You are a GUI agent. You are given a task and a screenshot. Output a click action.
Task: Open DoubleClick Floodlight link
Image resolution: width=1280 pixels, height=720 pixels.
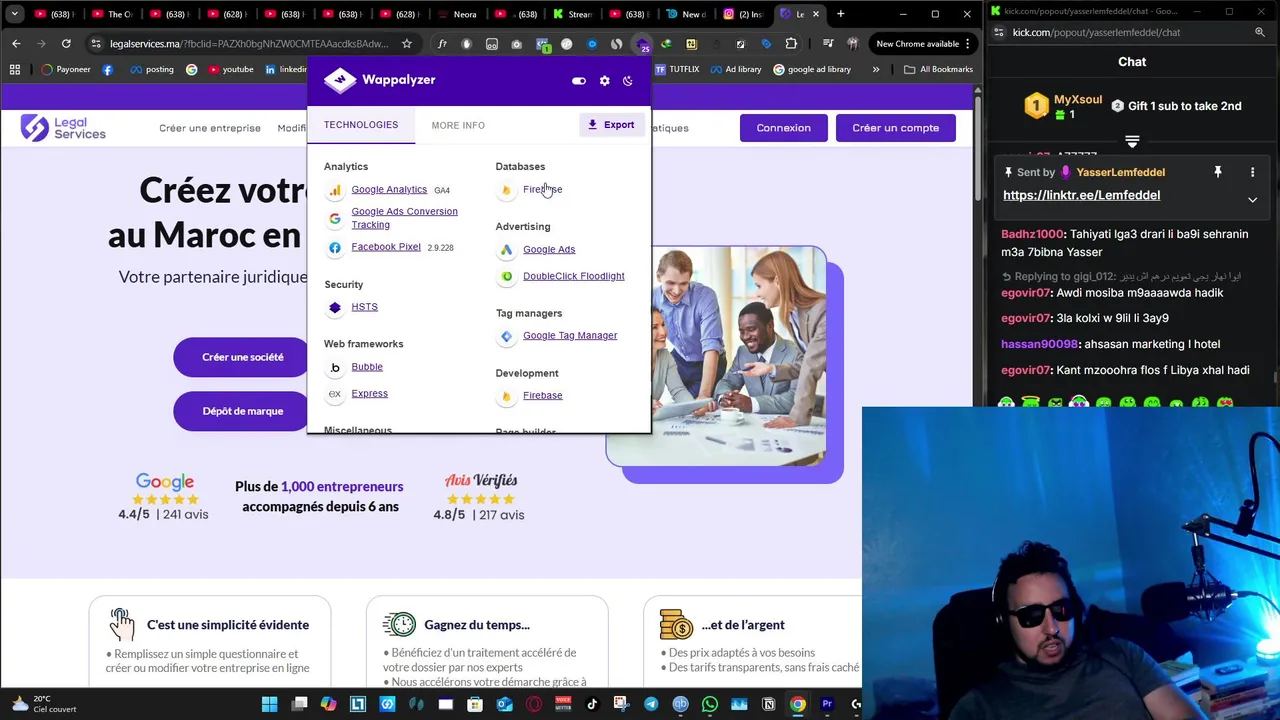click(x=573, y=277)
